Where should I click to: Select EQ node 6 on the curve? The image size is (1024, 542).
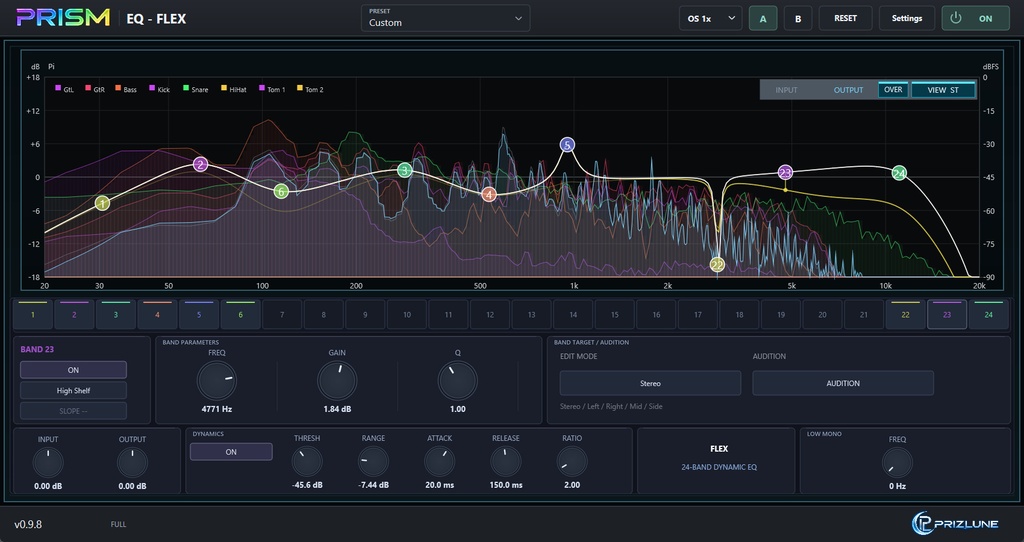point(281,191)
